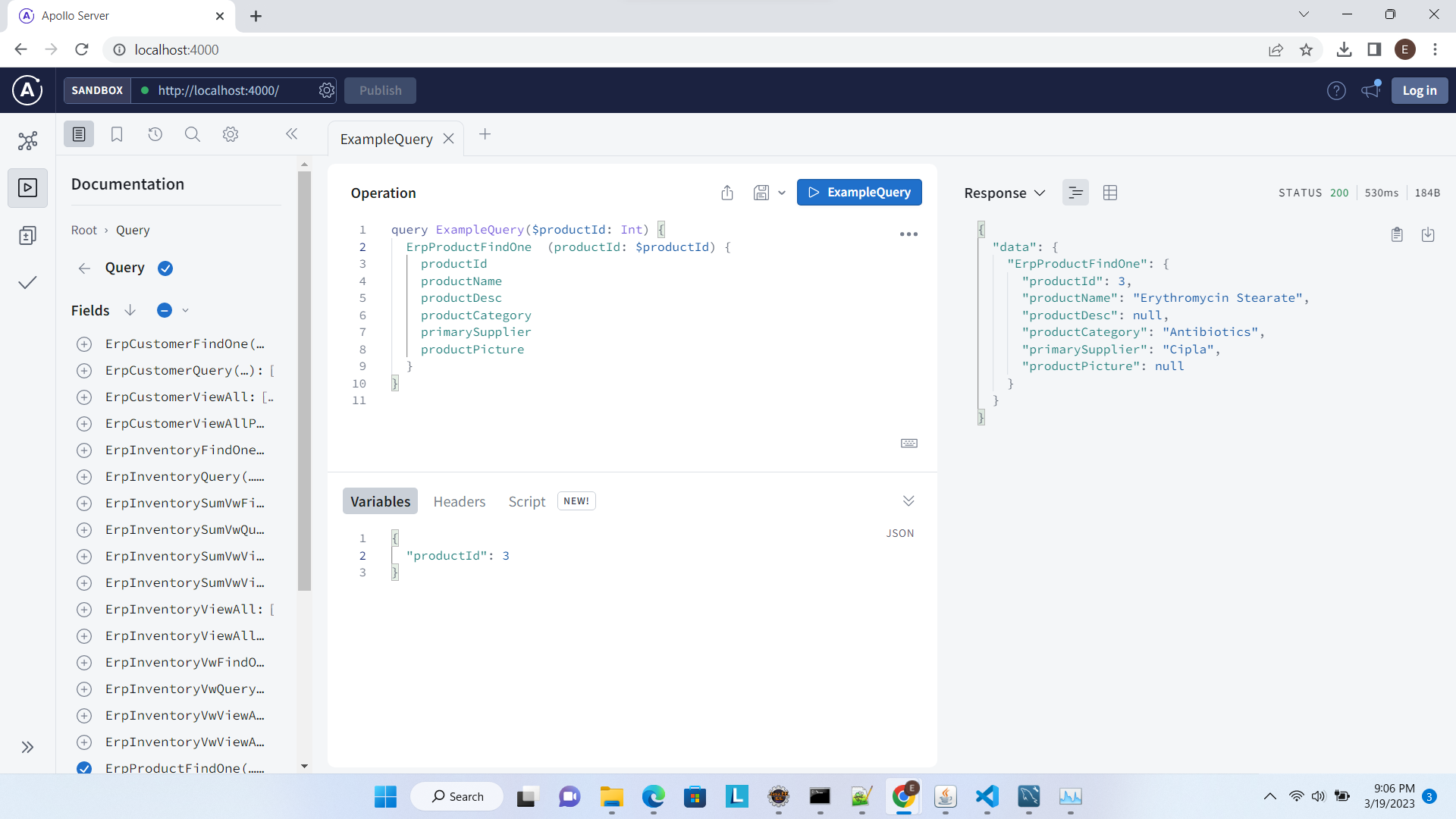Collapse the documentation panel double chevron
1456x819 pixels.
(291, 134)
